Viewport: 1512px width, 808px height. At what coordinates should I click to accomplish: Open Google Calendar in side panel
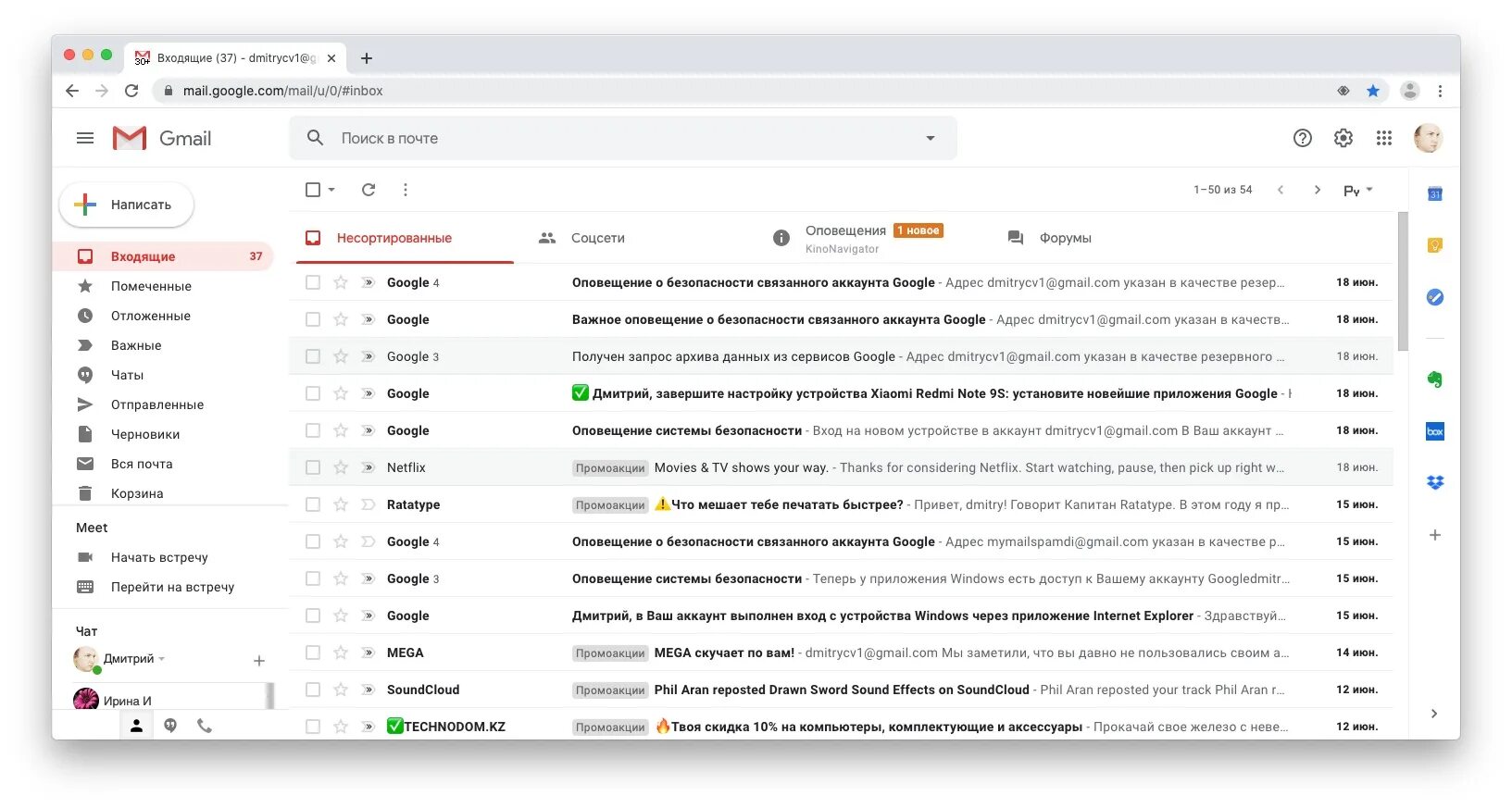pyautogui.click(x=1435, y=193)
